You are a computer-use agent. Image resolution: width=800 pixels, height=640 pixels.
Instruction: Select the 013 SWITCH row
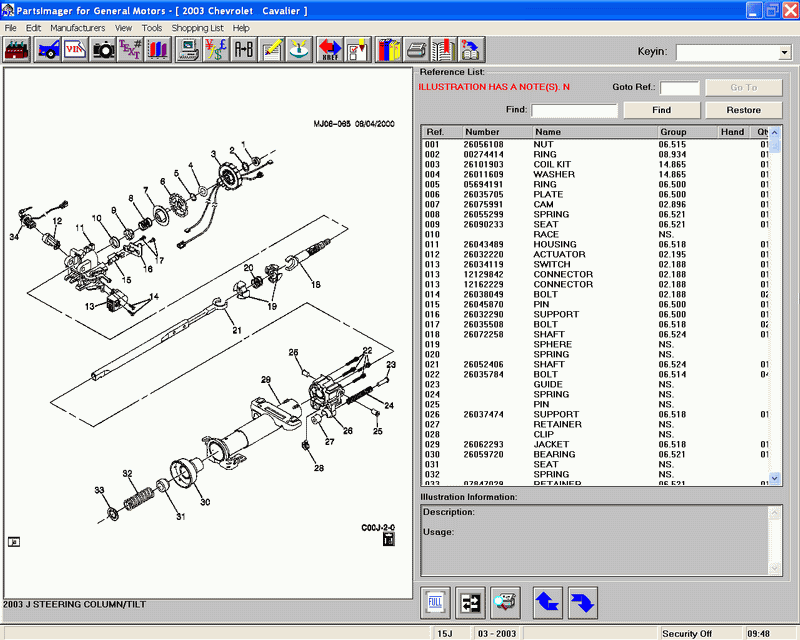(x=595, y=264)
